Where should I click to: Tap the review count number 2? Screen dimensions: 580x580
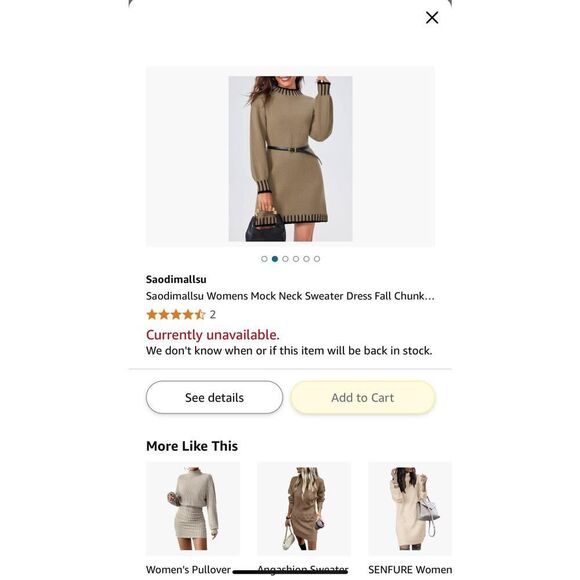213,314
